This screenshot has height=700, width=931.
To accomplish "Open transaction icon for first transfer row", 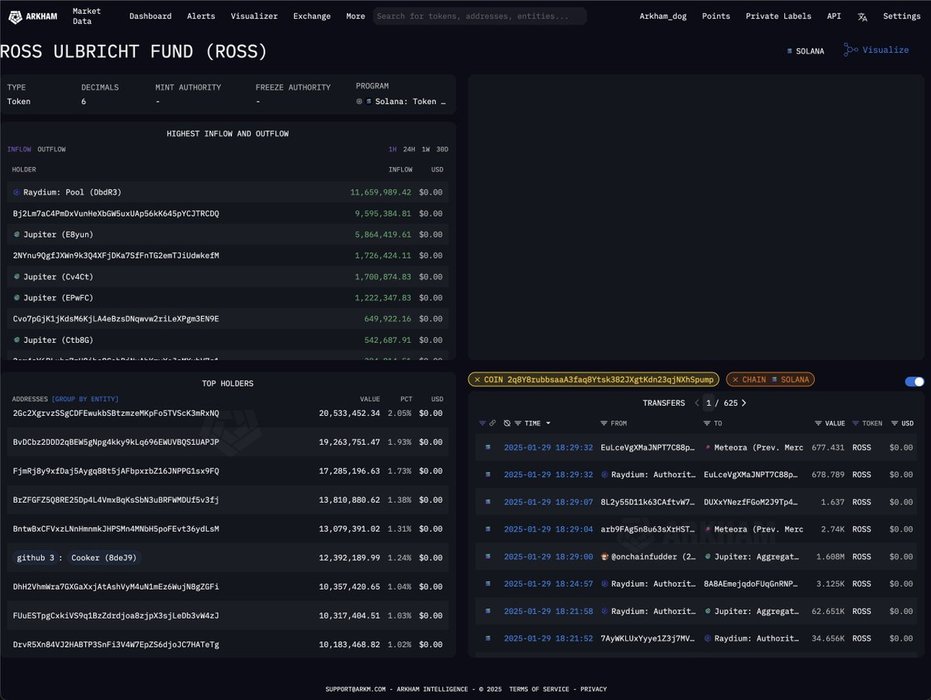I will [488, 448].
